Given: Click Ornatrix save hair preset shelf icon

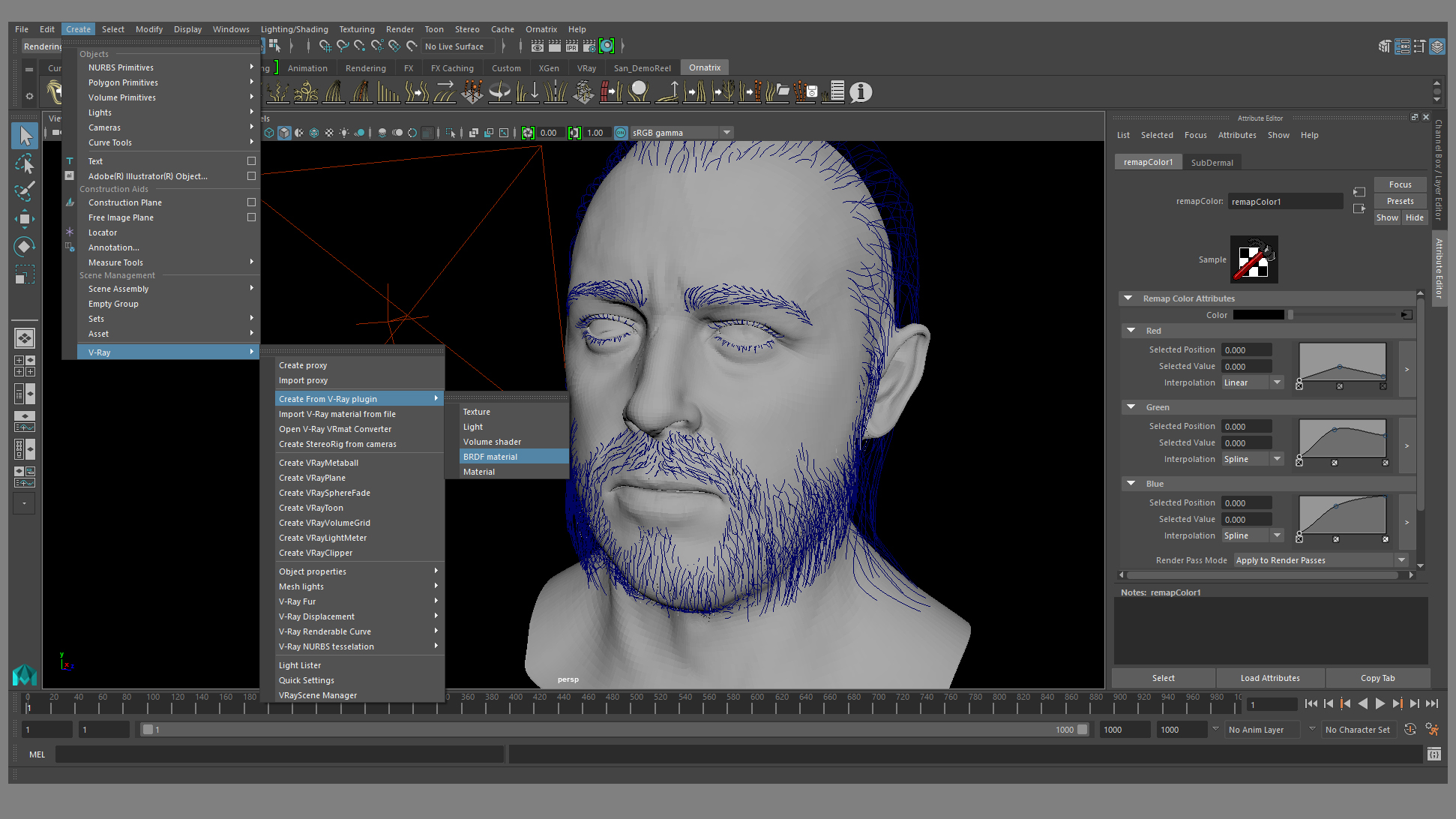Looking at the screenshot, I should point(806,92).
